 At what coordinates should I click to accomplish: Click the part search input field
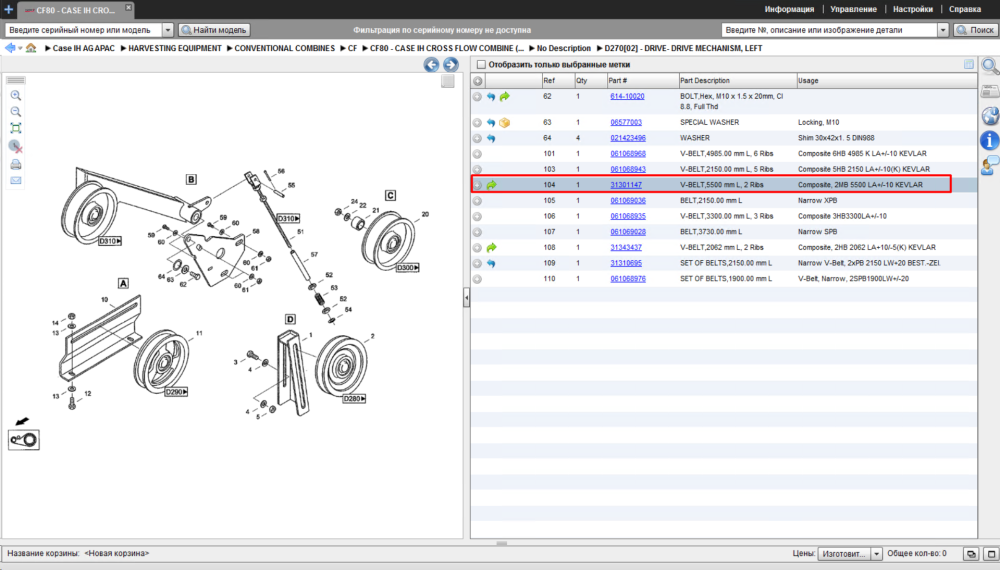[830, 30]
